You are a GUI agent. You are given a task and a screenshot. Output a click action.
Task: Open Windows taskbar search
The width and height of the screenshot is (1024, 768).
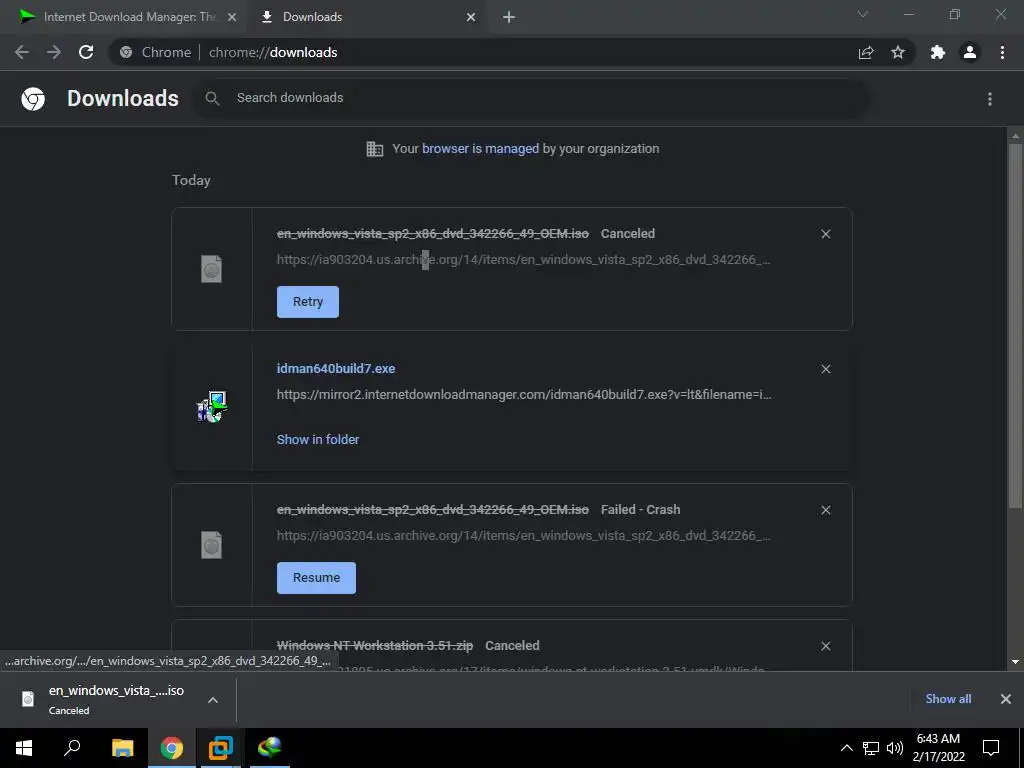pyautogui.click(x=72, y=748)
